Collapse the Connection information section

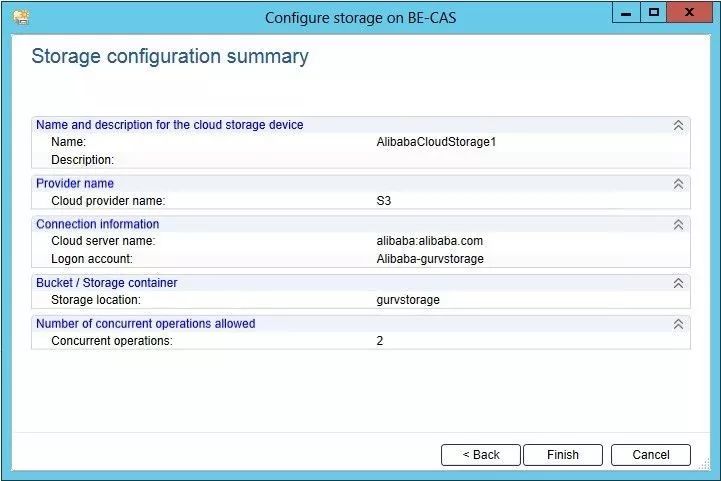tap(678, 224)
